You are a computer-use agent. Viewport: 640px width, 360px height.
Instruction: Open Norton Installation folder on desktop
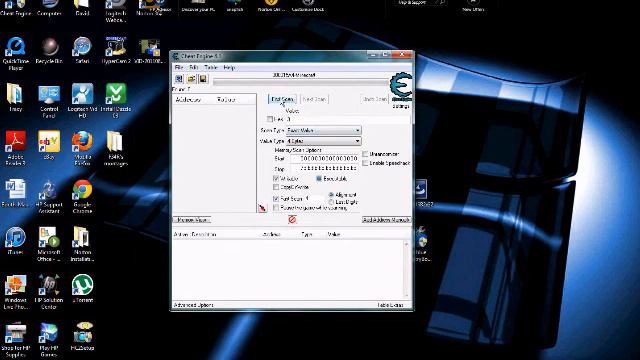click(82, 244)
